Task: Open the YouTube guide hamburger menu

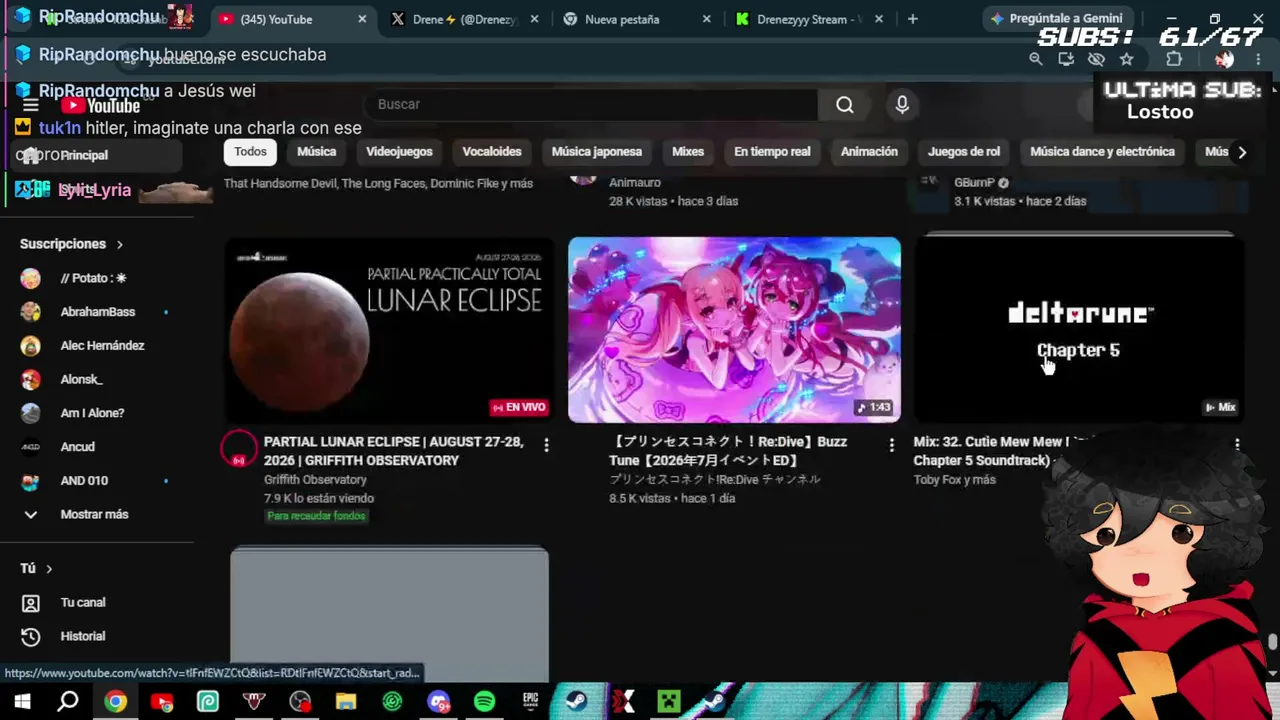Action: click(31, 105)
